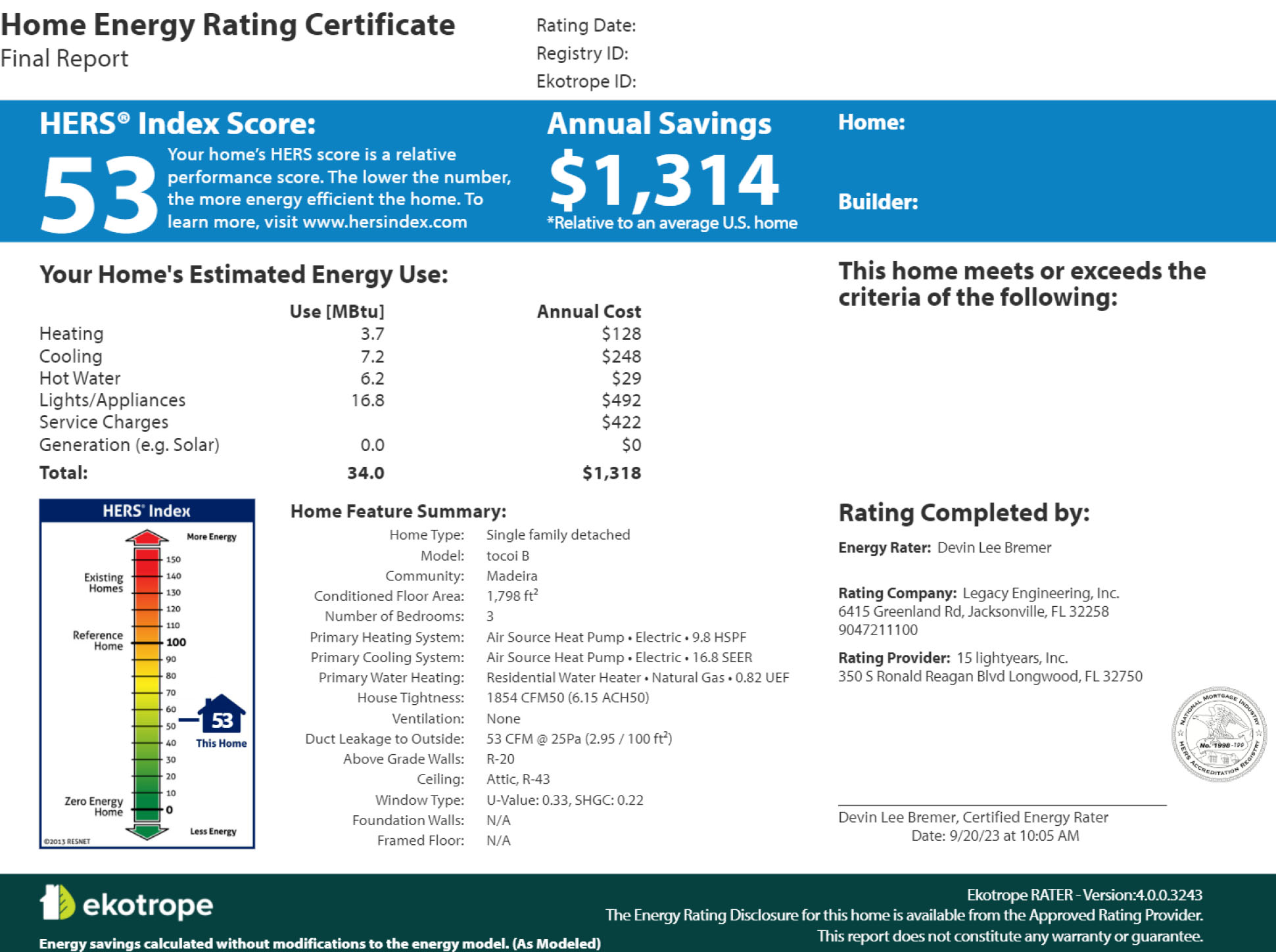Viewport: 1276px width, 952px height.
Task: Click the 'Home:' label in blue banner
Action: (871, 122)
